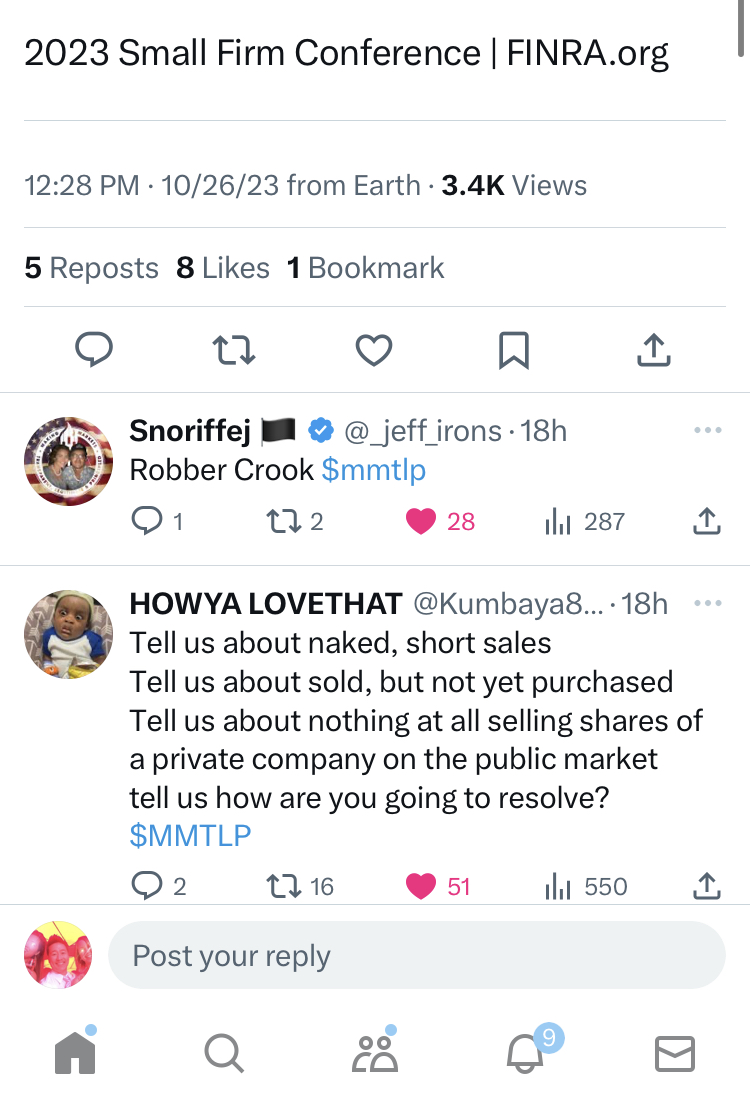Click the Post your reply field
The image size is (750, 1103).
pyautogui.click(x=416, y=956)
